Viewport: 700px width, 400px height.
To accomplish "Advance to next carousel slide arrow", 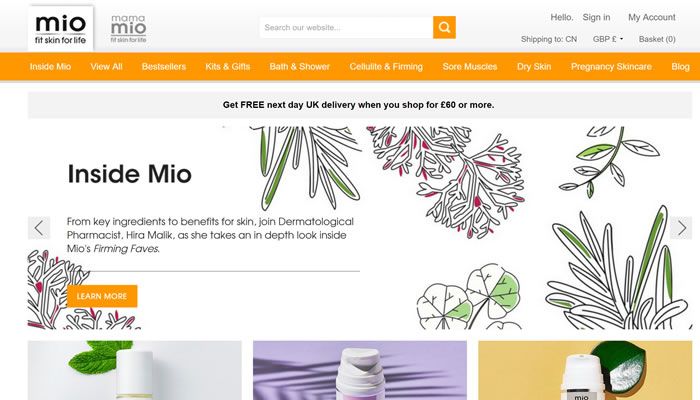I will point(681,228).
